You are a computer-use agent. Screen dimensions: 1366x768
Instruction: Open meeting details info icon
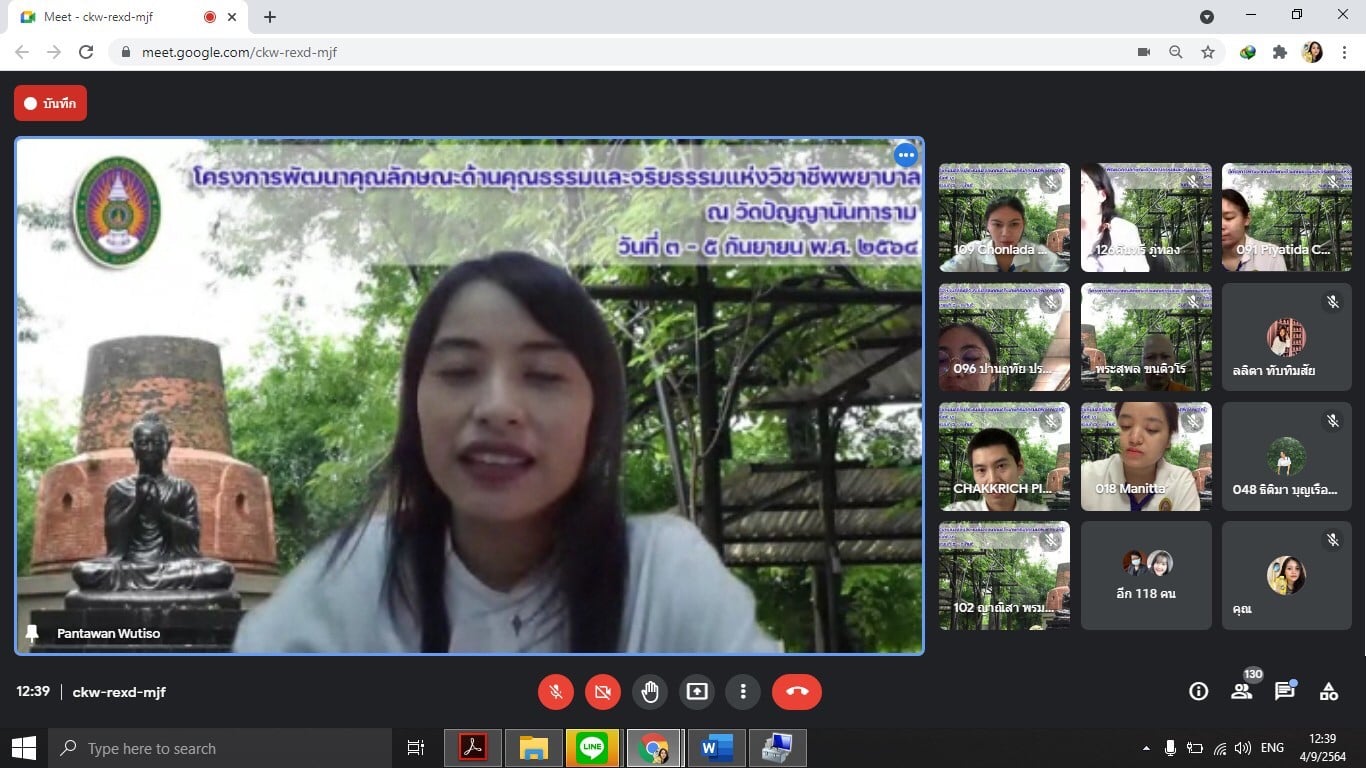pos(1198,691)
